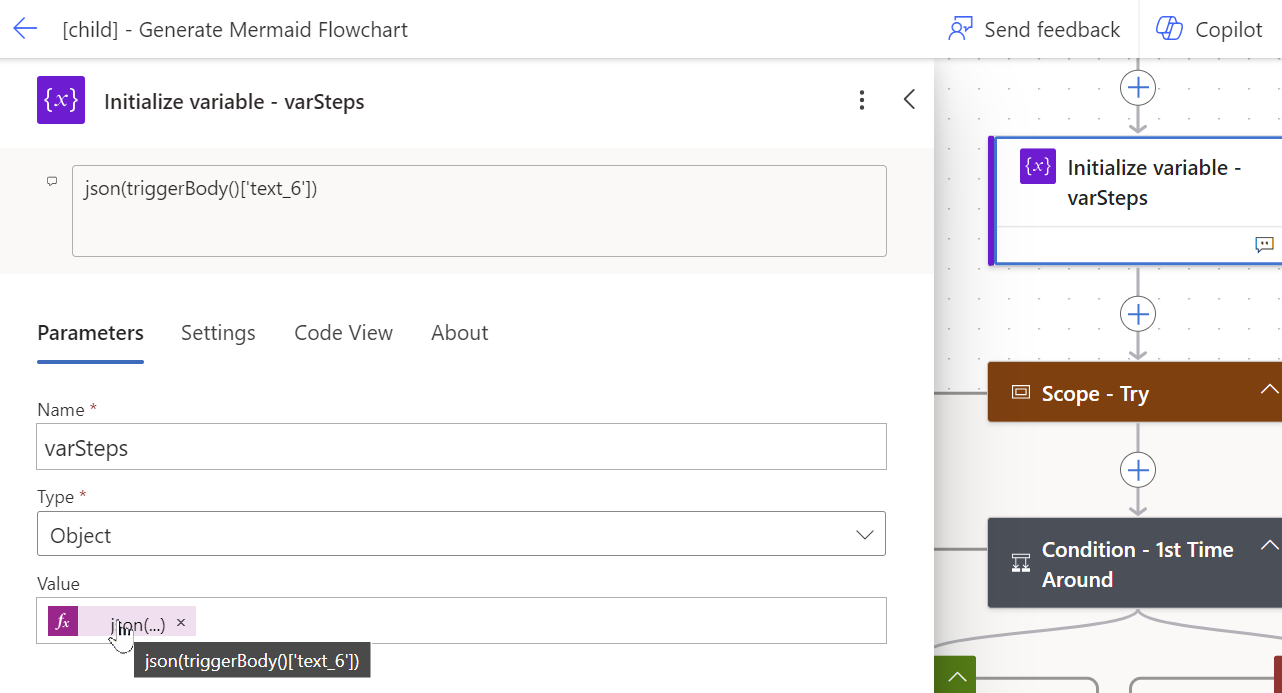Insert step between Scope and Condition
1282x693 pixels.
[1138, 470]
